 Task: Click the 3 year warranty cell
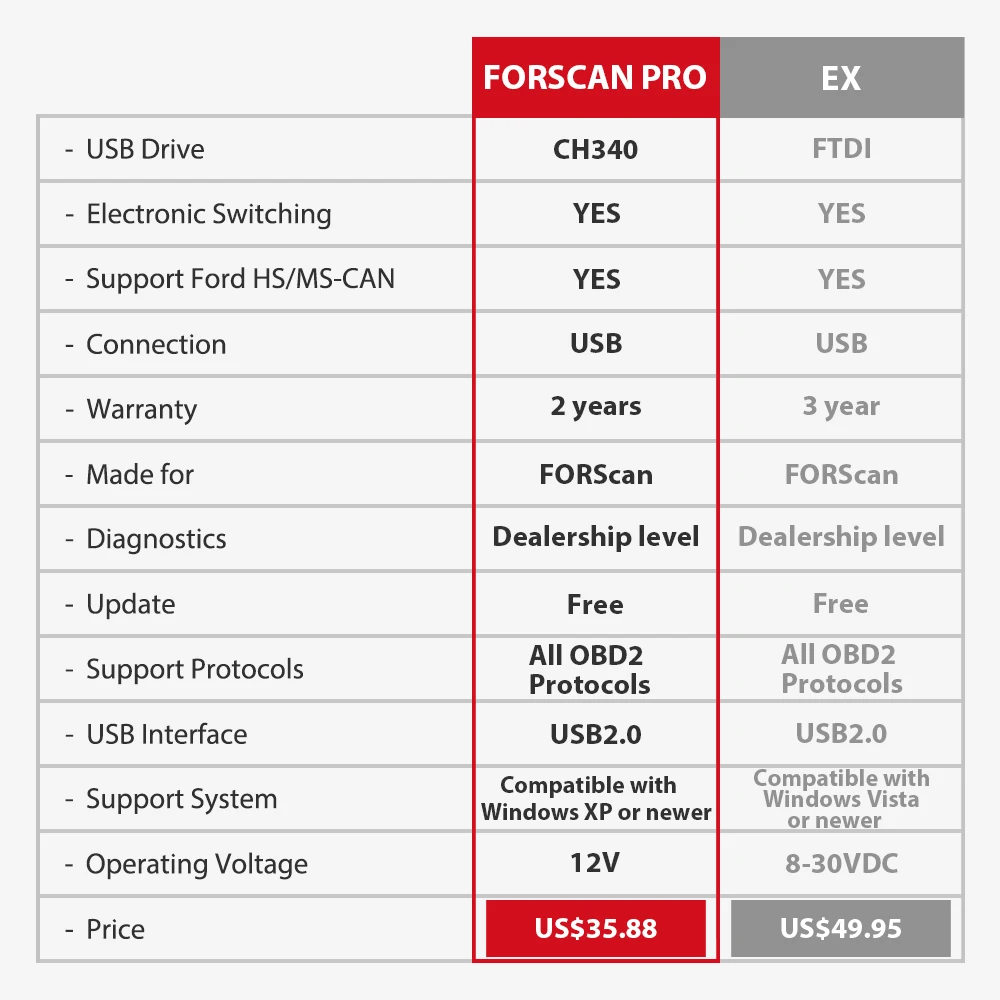841,407
